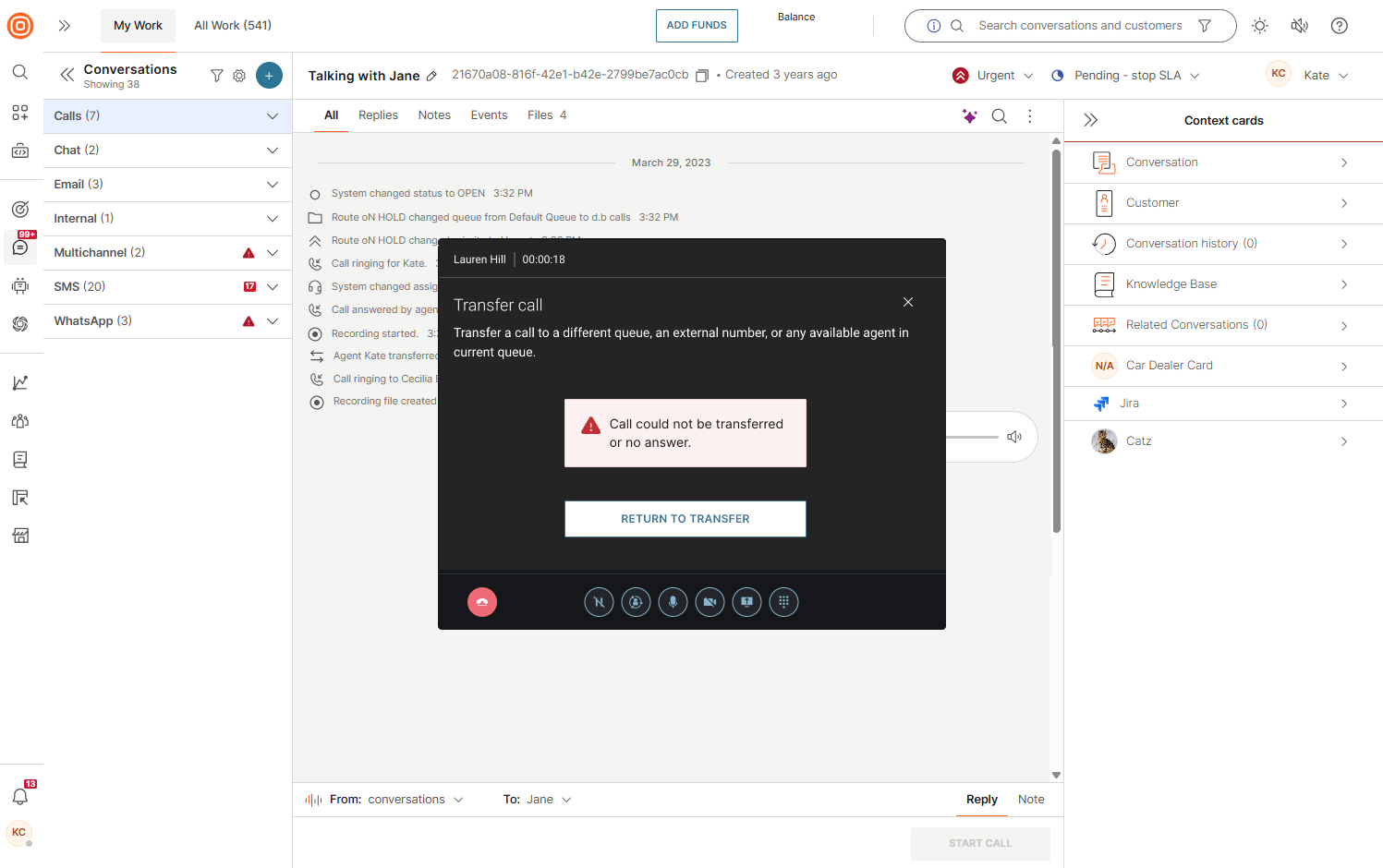Viewport: 1383px width, 868px height.
Task: Toggle the search filter funnel icon
Action: click(1205, 26)
